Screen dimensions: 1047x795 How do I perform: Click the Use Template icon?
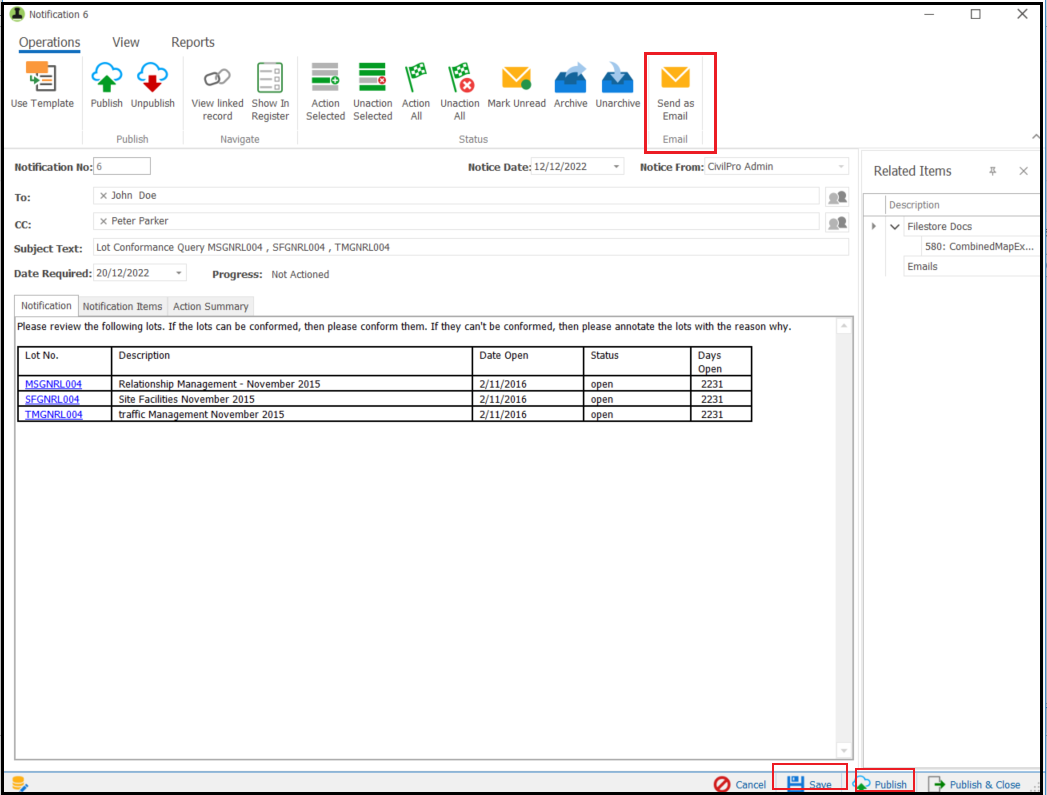click(x=41, y=77)
